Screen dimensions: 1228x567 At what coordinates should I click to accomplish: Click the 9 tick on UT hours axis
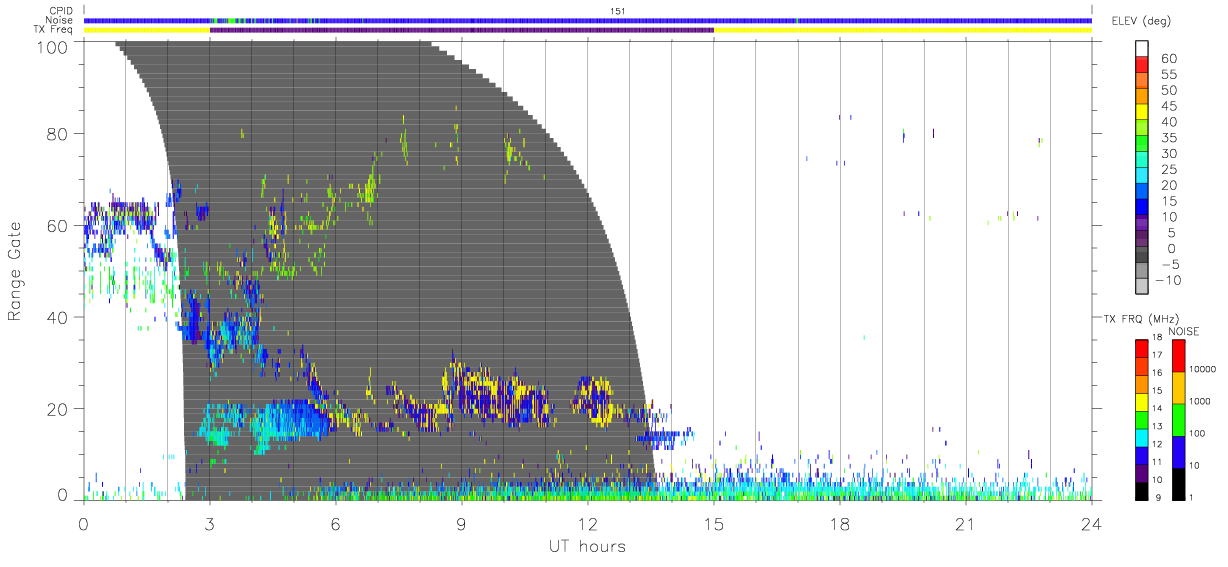pyautogui.click(x=461, y=526)
